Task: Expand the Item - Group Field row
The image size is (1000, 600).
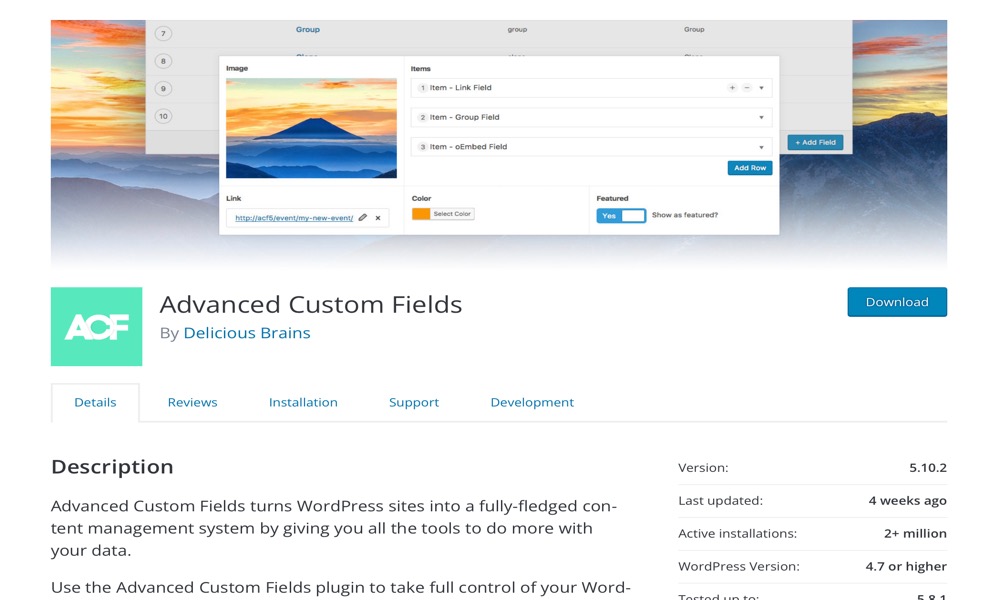Action: (x=761, y=117)
